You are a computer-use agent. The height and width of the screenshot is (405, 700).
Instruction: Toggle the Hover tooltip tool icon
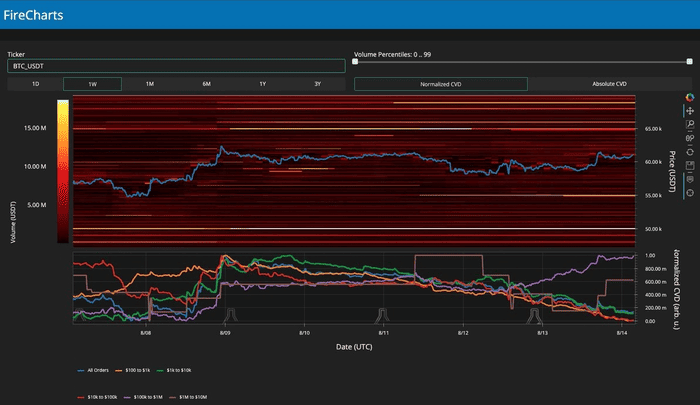690,180
